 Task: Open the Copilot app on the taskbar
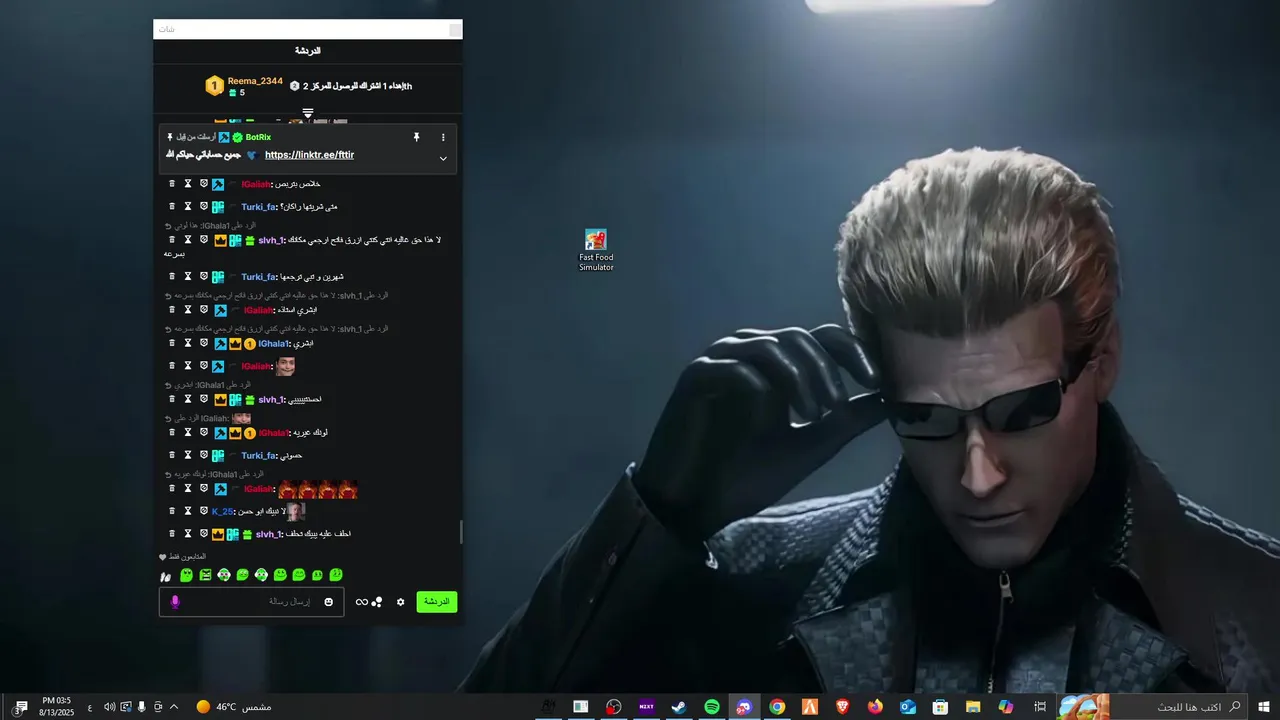tap(1006, 706)
